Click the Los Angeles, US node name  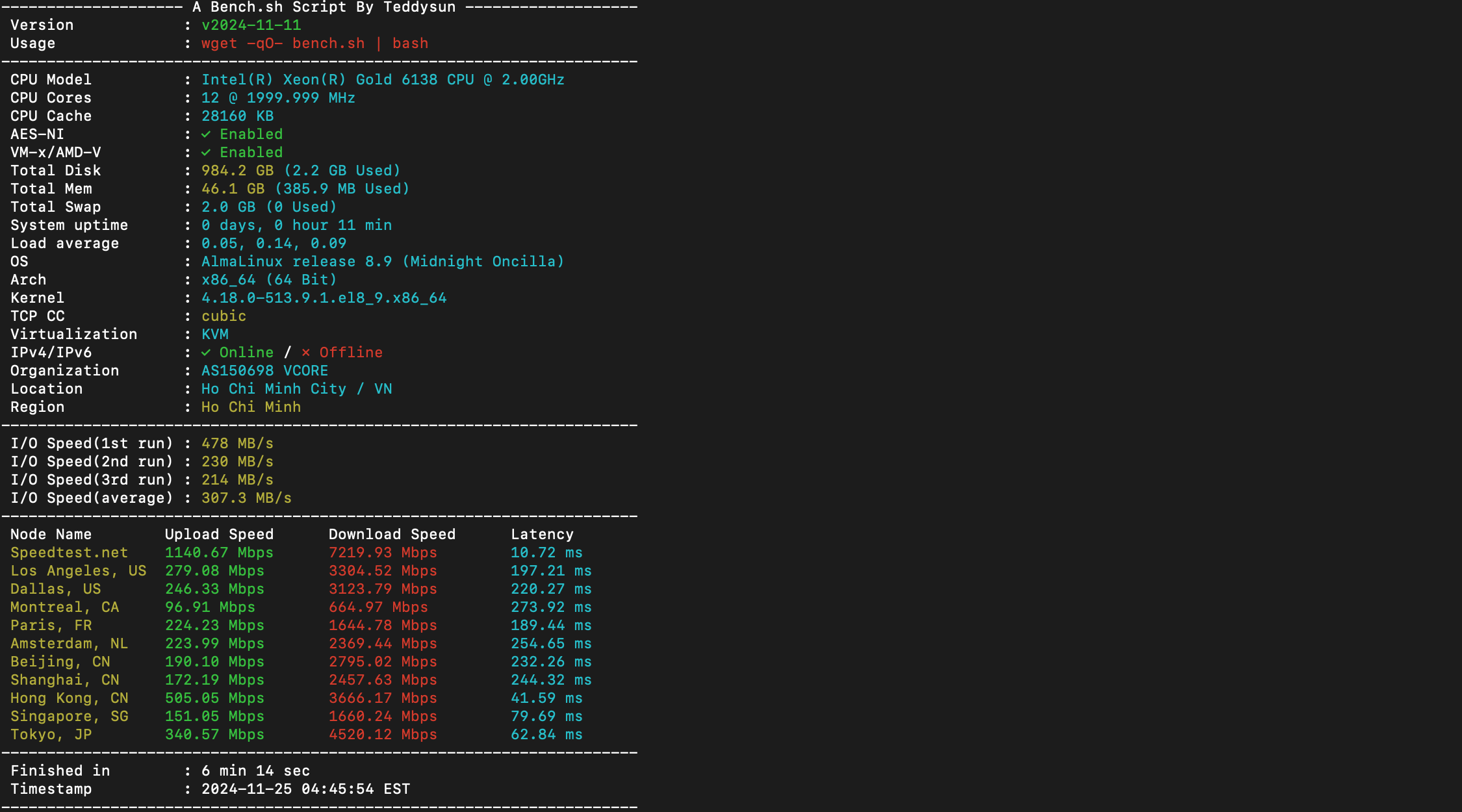[78, 570]
